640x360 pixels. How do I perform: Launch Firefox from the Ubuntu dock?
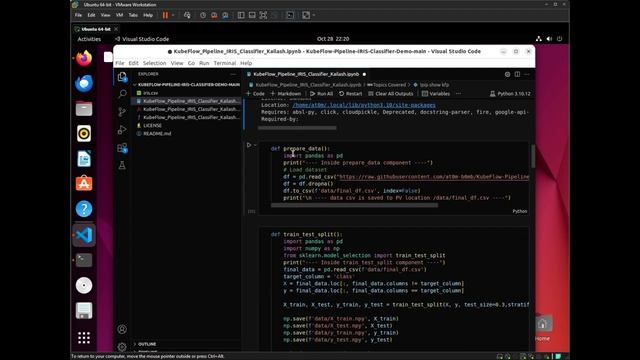(x=84, y=58)
